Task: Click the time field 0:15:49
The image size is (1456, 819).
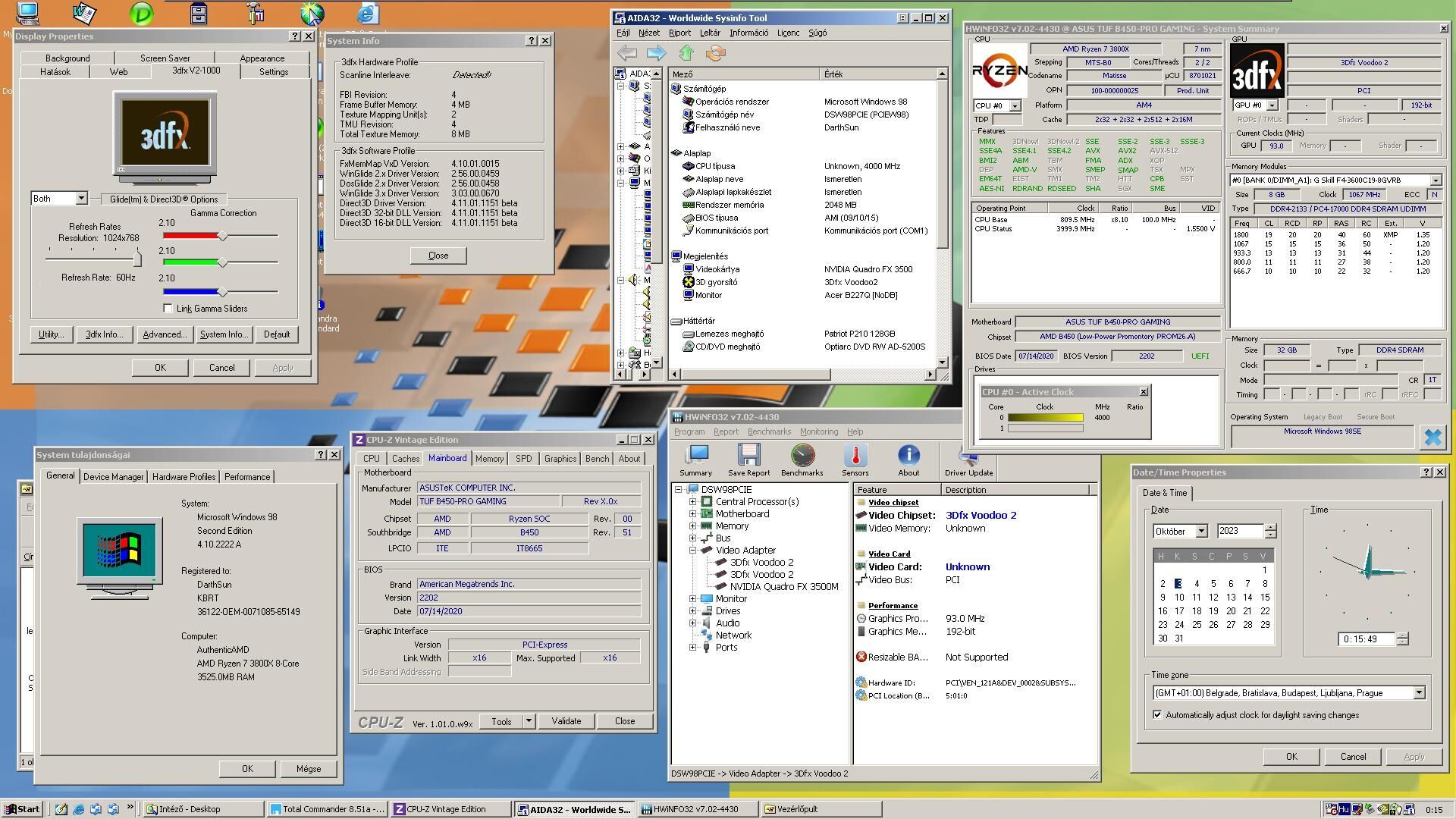Action: [x=1367, y=639]
